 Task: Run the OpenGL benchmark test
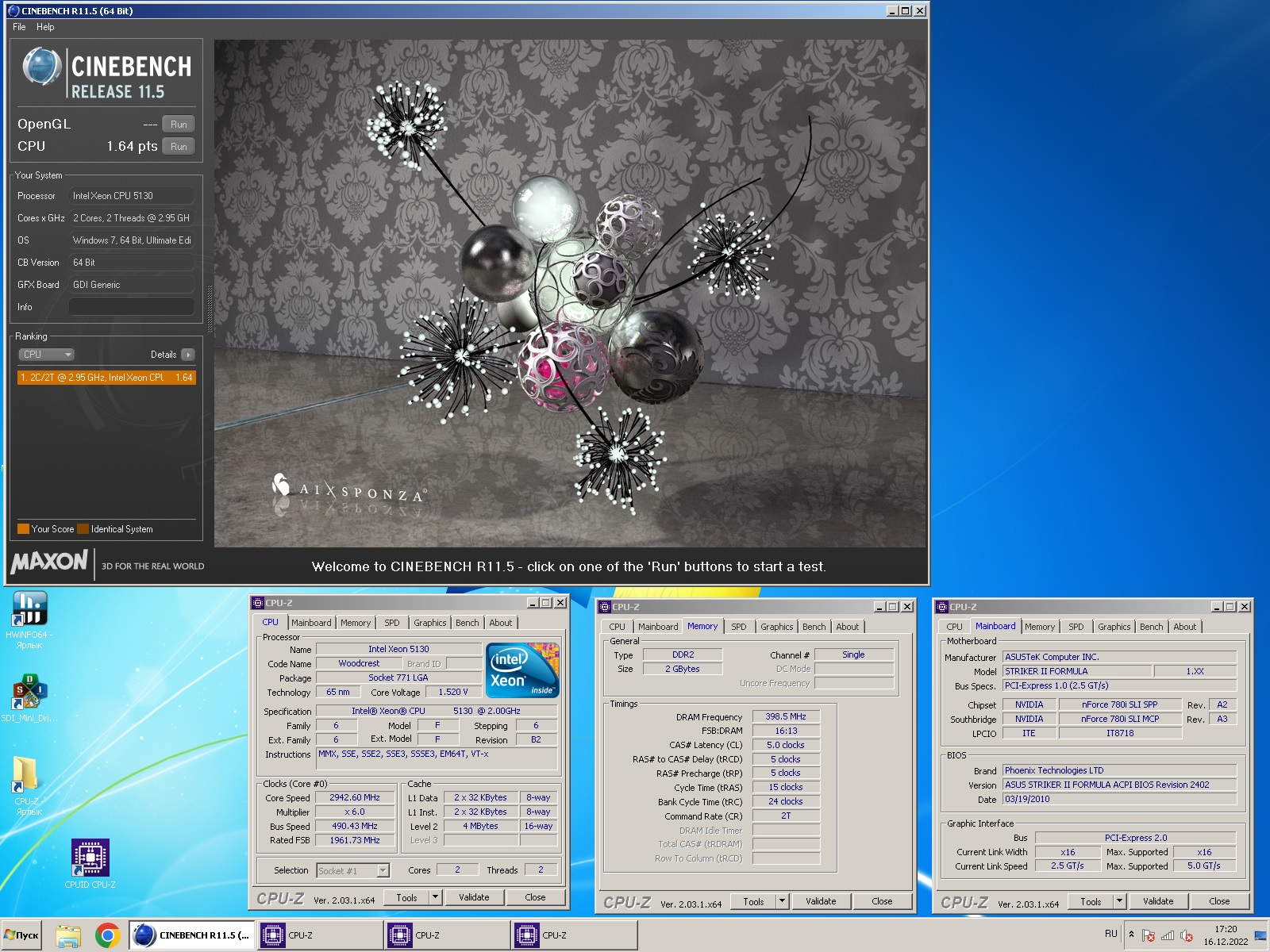click(x=179, y=125)
